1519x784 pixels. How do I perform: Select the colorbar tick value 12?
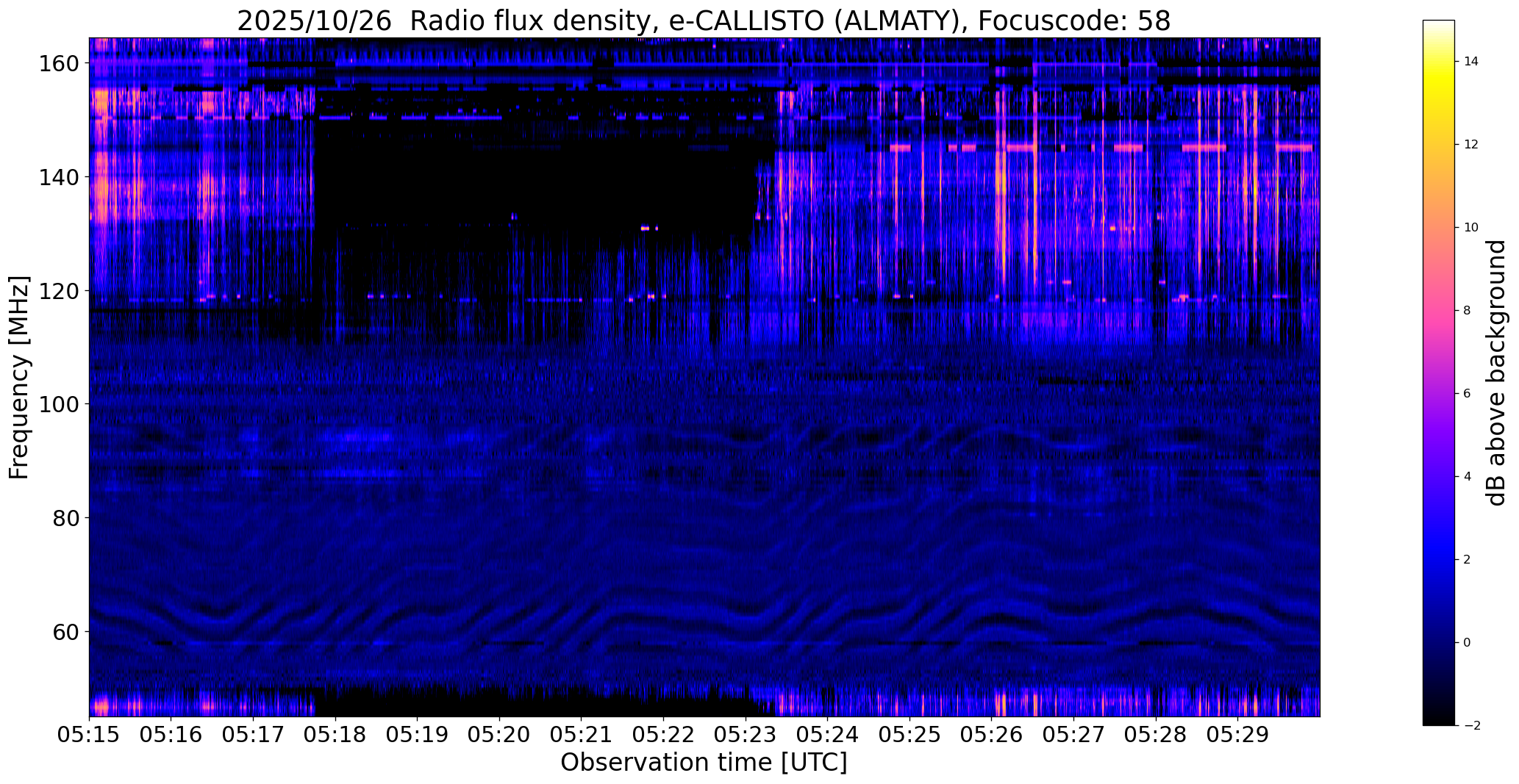tap(1470, 145)
